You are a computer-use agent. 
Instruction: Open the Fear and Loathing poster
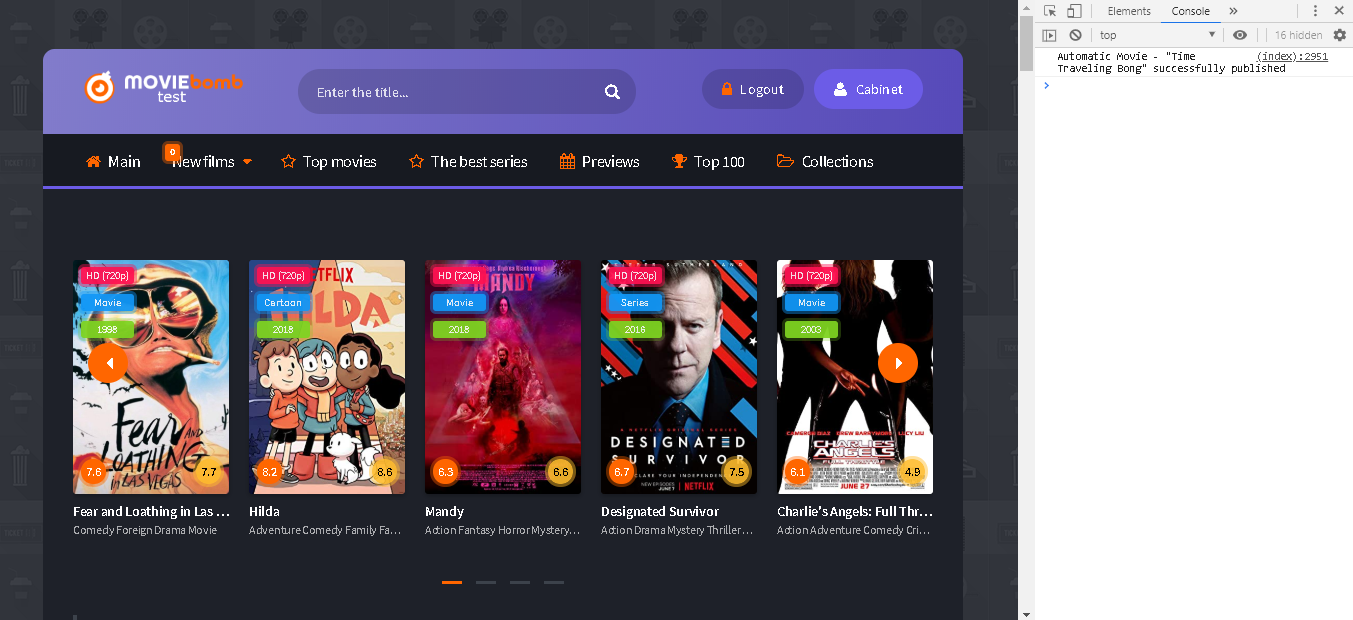point(151,377)
